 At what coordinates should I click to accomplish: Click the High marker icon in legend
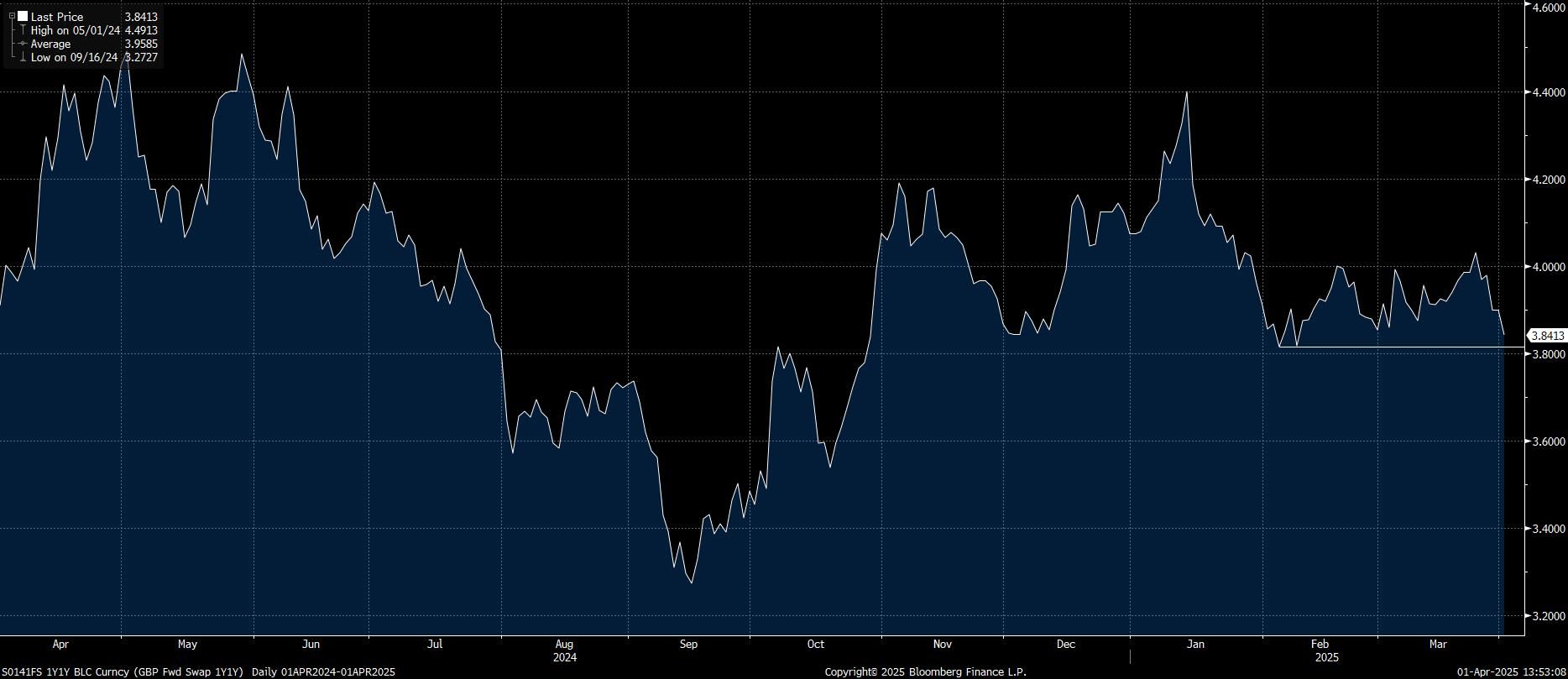pyautogui.click(x=22, y=30)
